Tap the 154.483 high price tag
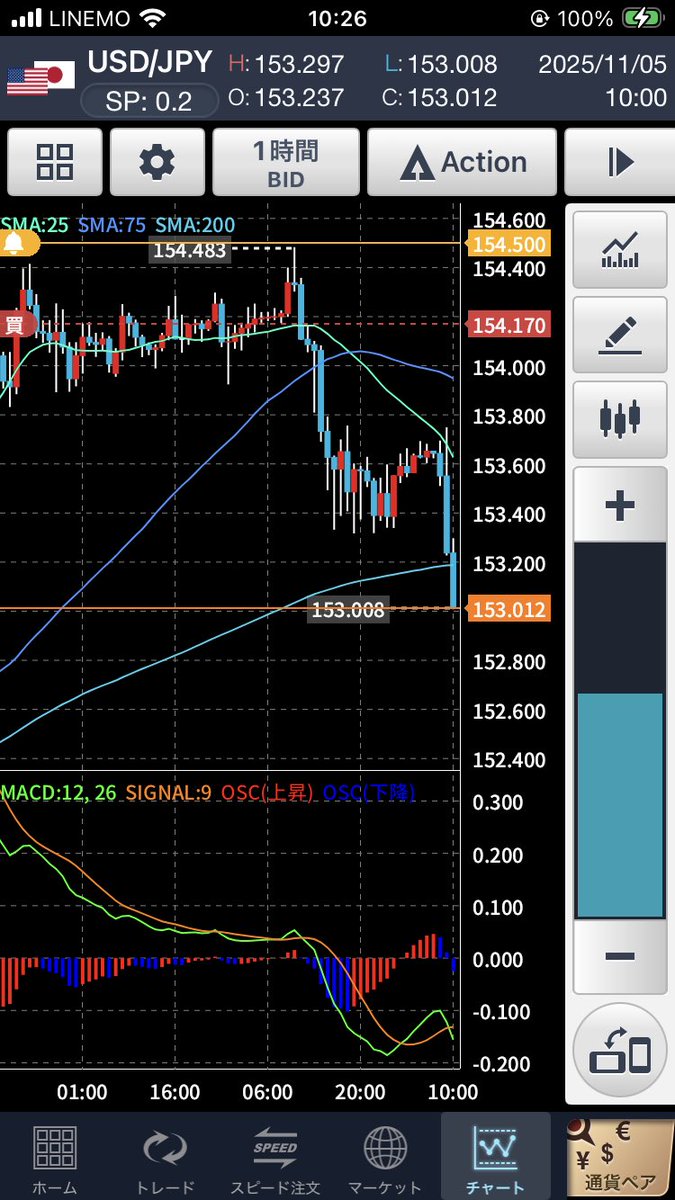 [190, 250]
